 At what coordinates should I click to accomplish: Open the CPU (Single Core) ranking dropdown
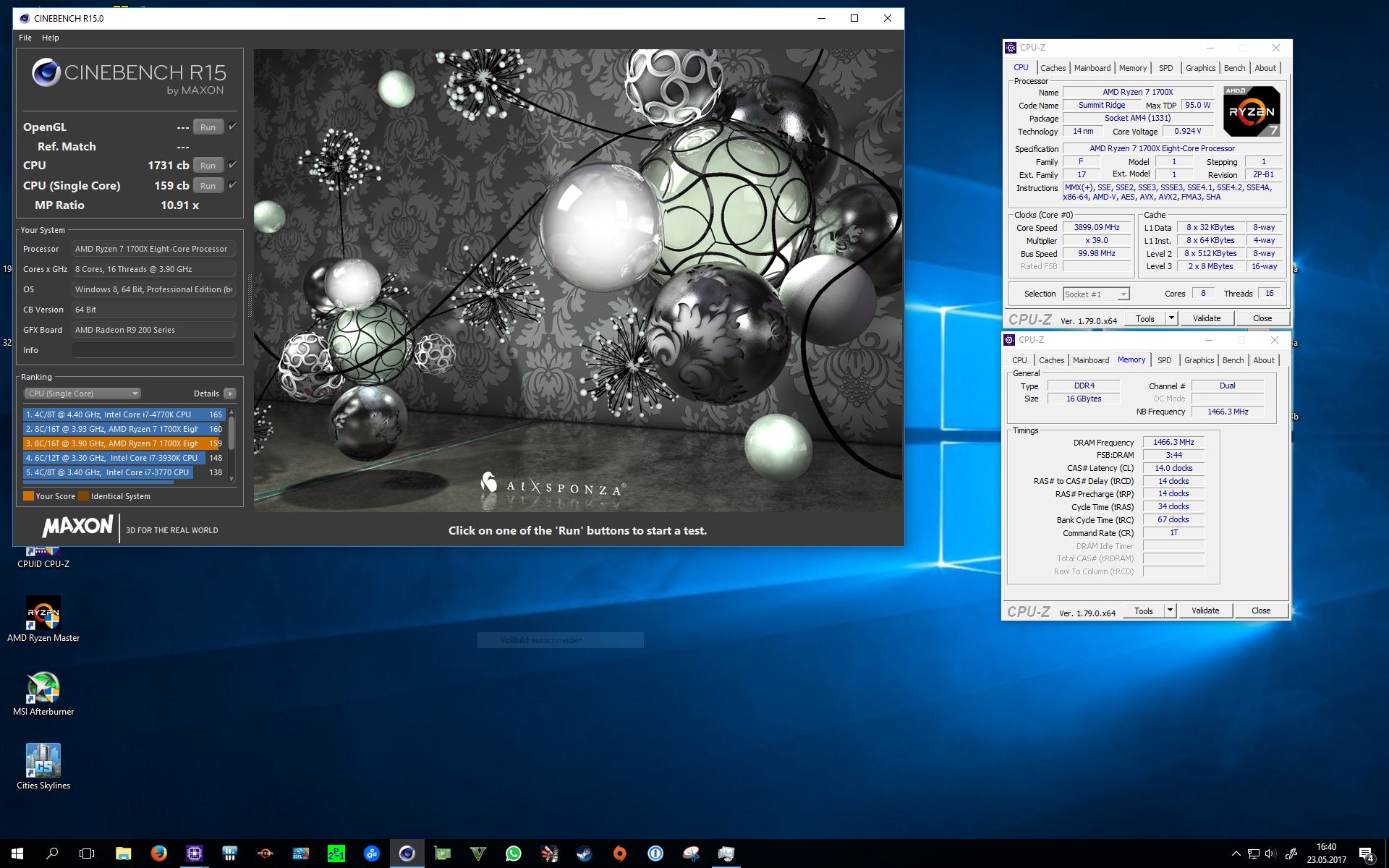[82, 393]
